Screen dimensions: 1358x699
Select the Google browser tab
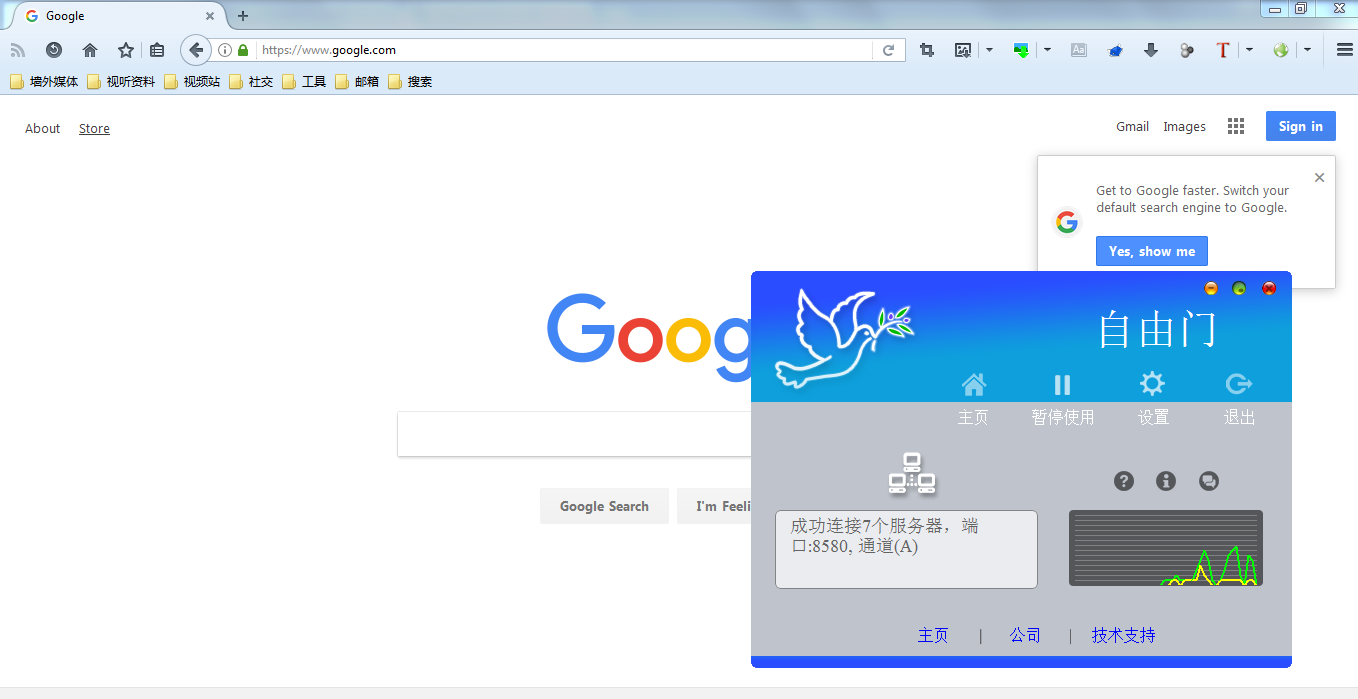(x=120, y=16)
